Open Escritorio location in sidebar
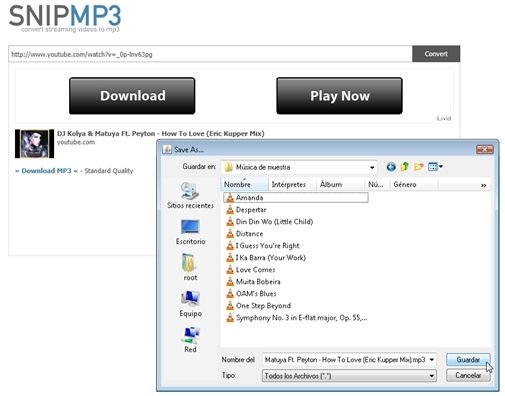The height and width of the screenshot is (396, 505). 190,232
